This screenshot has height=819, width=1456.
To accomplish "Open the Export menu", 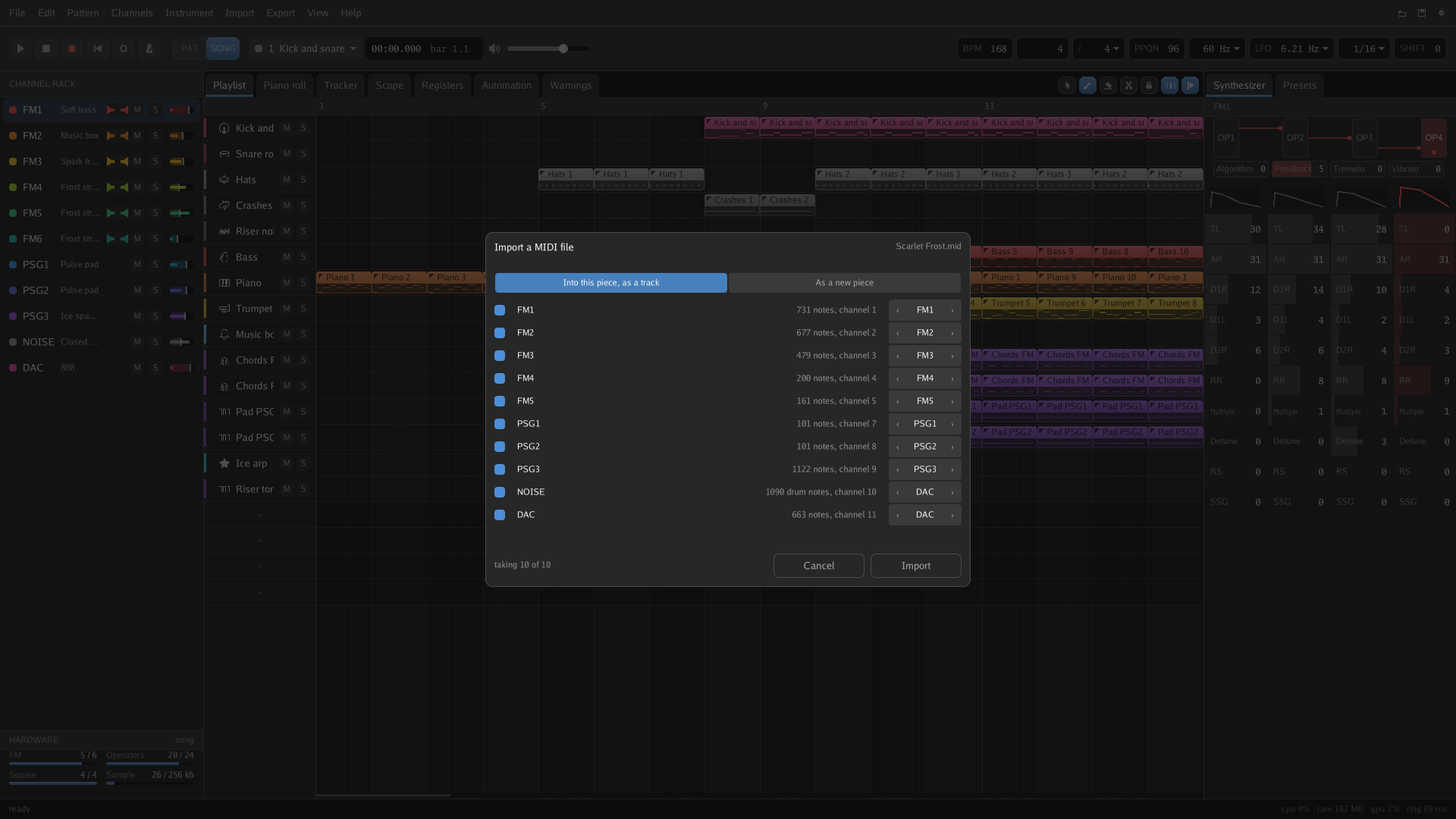I will 281,13.
